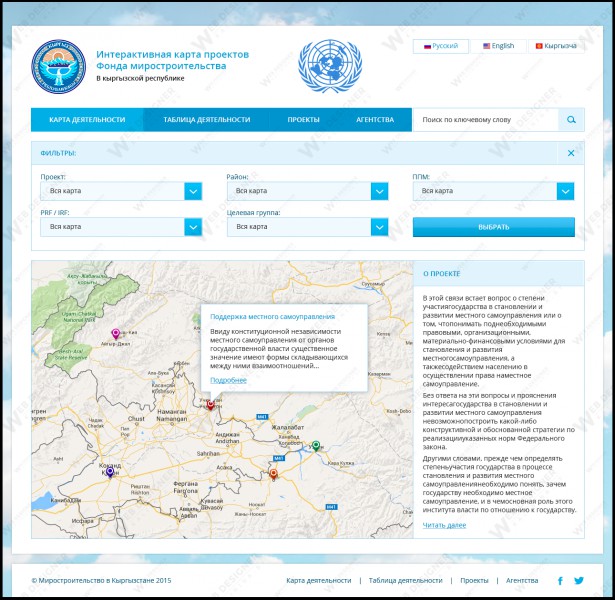Switch language to Русский
615x600 pixels.
440,46
